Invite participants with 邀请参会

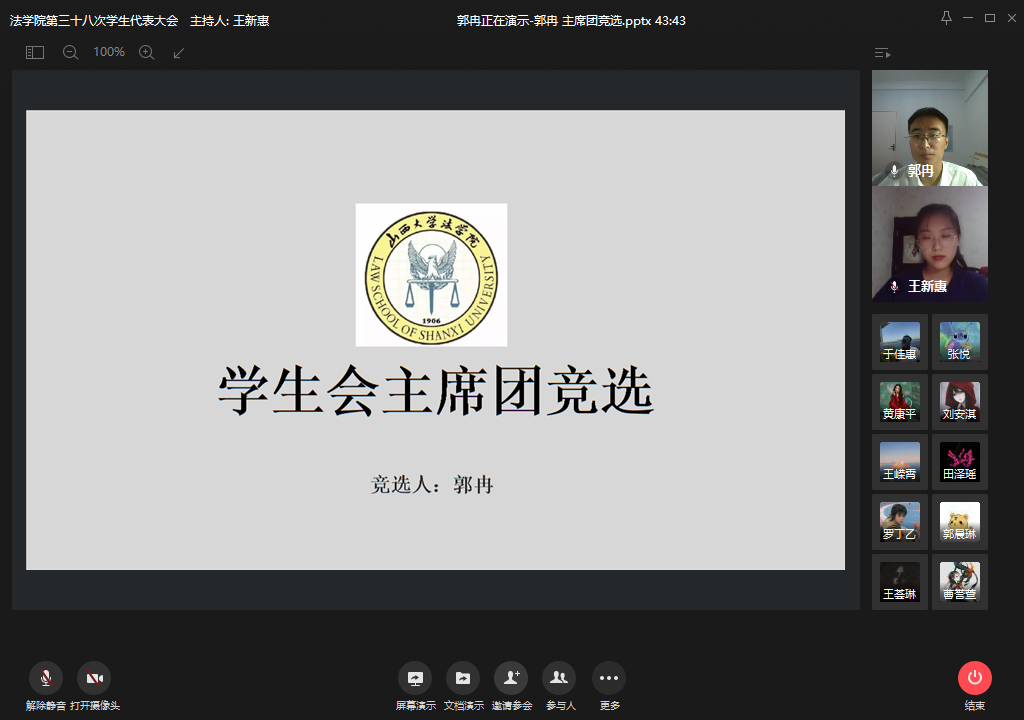(x=511, y=687)
